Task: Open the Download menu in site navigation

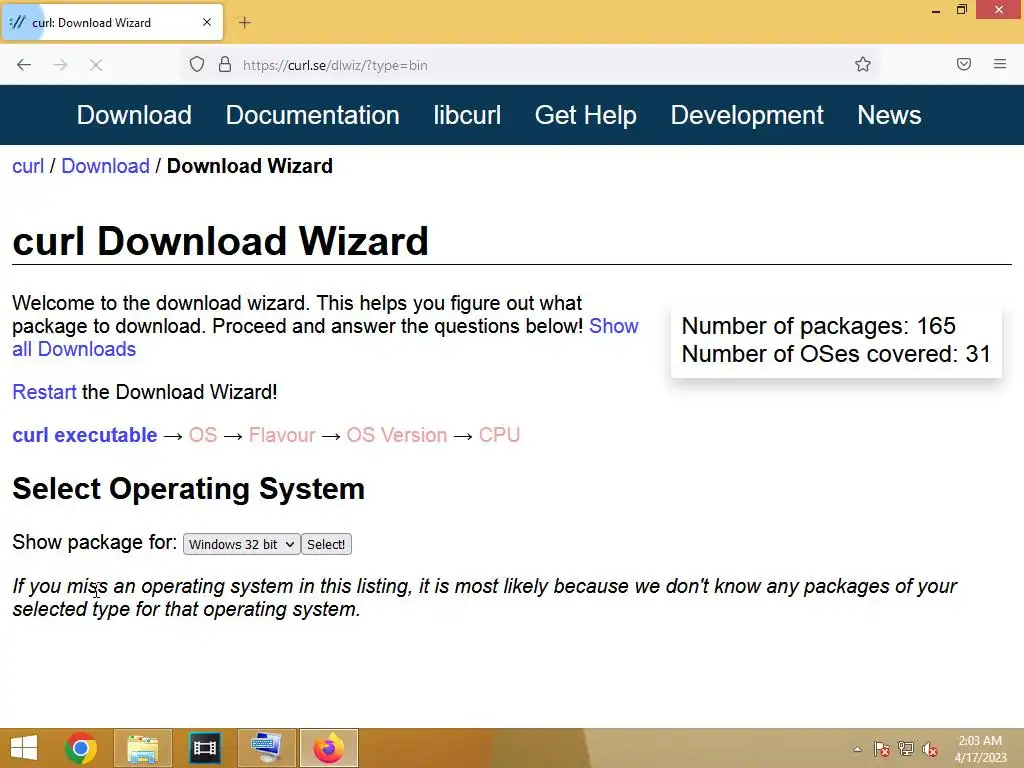Action: pyautogui.click(x=134, y=115)
